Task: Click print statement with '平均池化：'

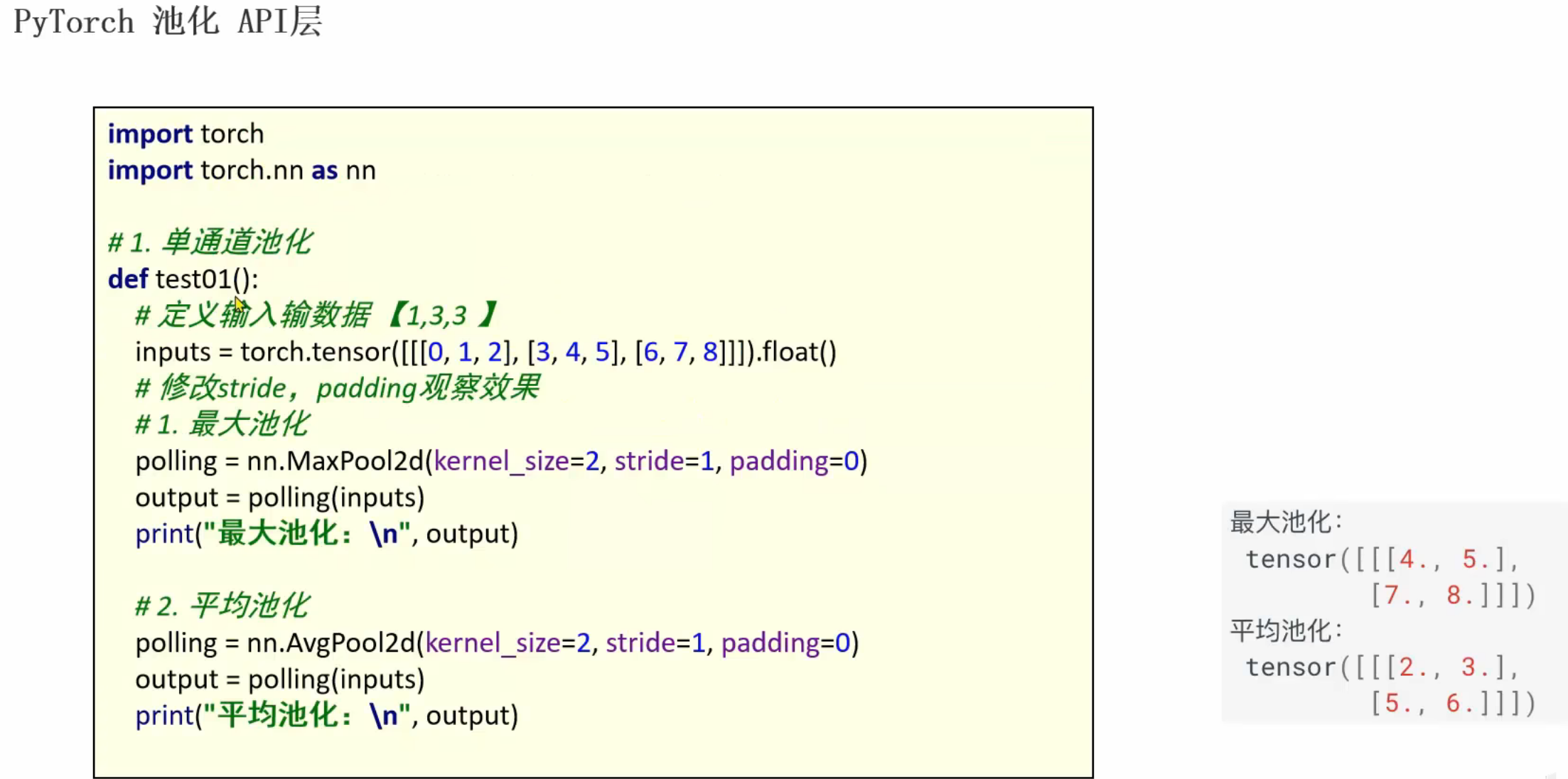Action: tap(326, 716)
